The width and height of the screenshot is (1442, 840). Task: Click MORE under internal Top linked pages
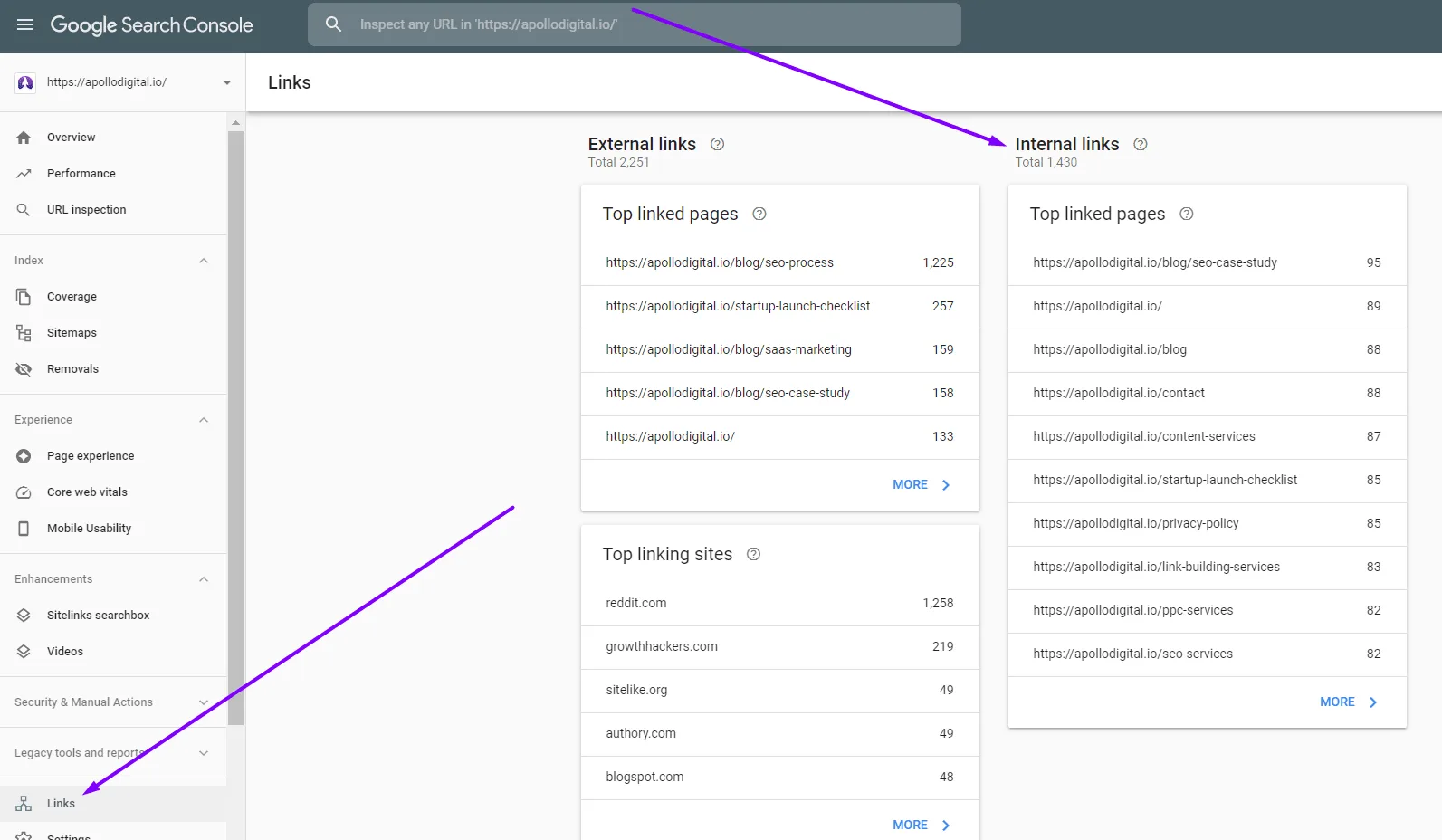[1349, 702]
